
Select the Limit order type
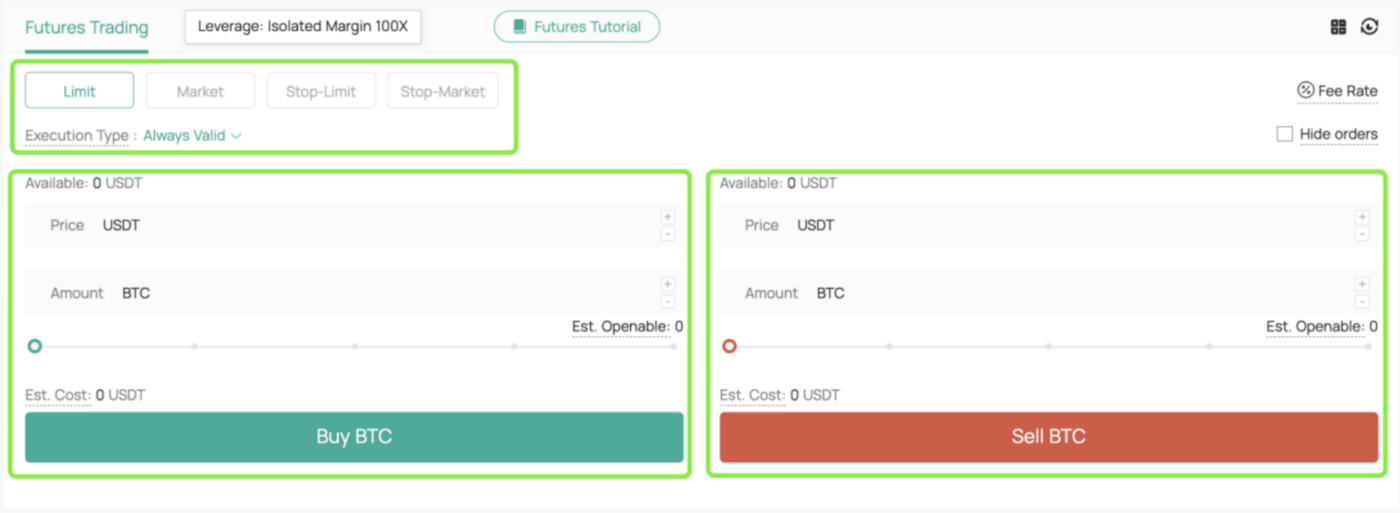click(79, 91)
